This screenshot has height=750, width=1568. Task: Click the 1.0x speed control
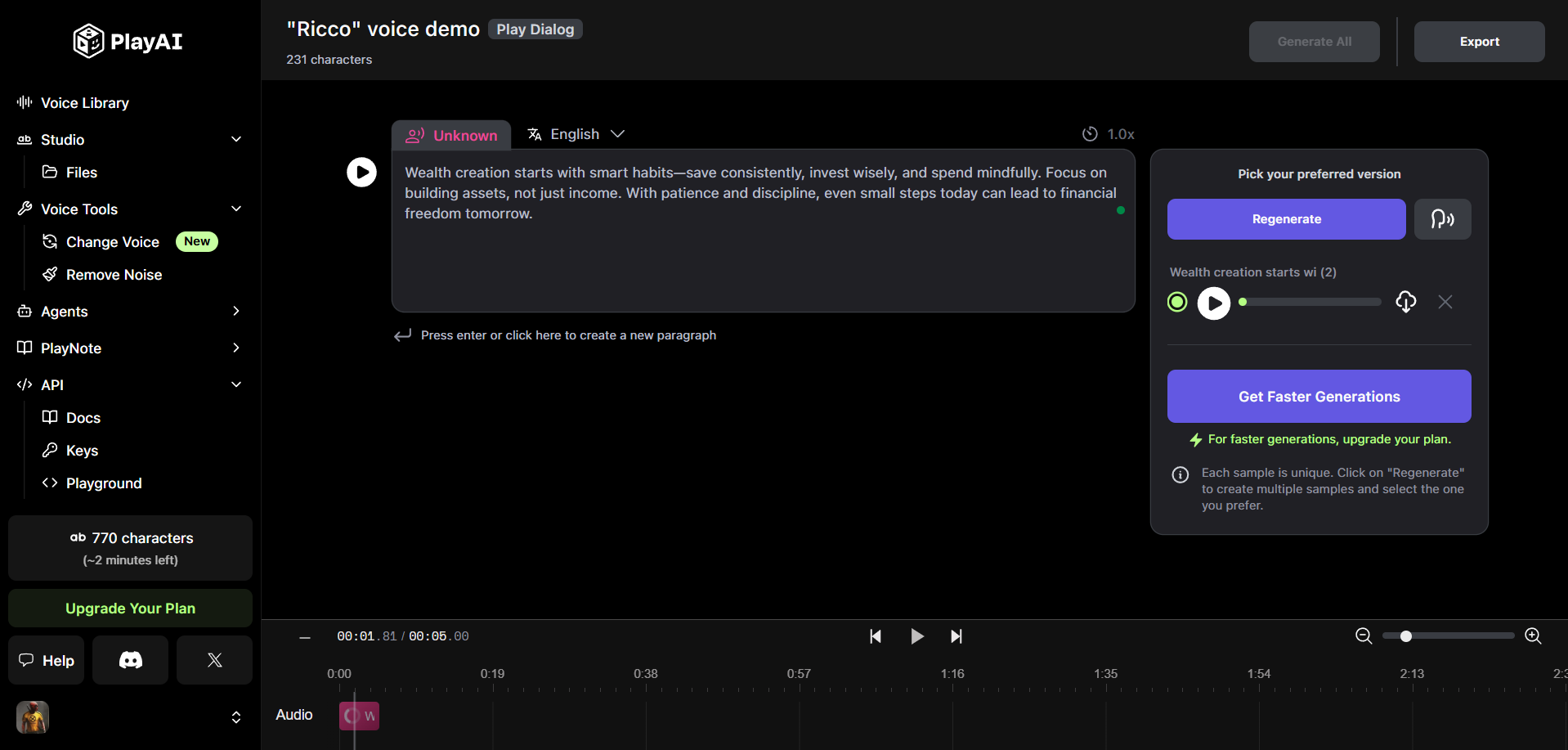pyautogui.click(x=1109, y=134)
